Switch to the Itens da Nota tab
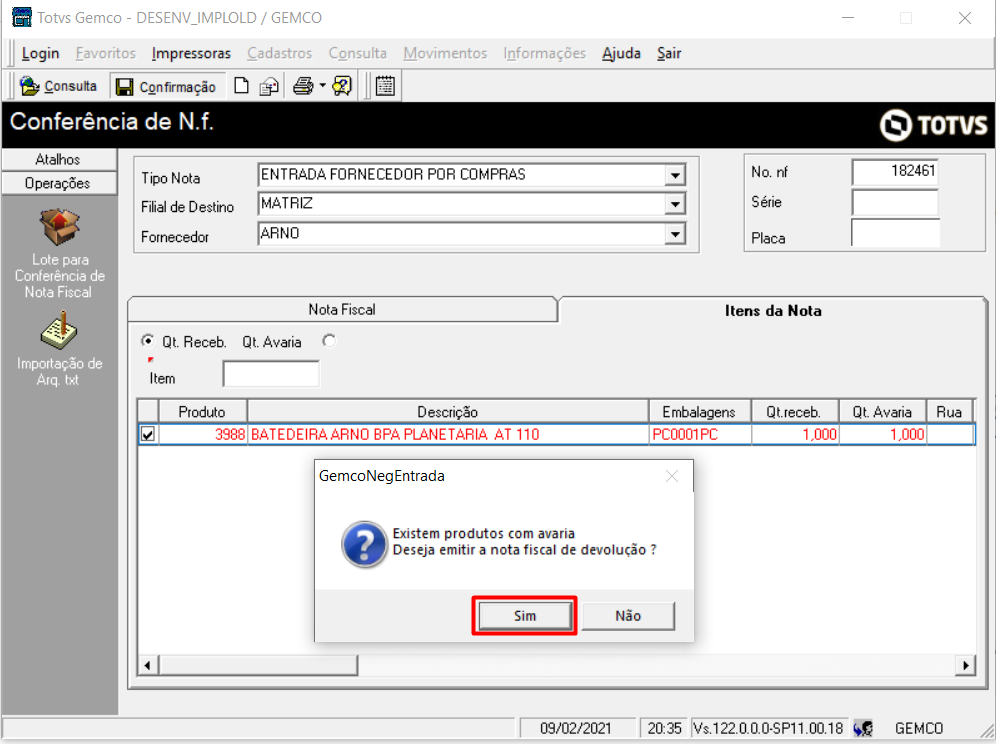Viewport: 996px width, 744px height. click(x=773, y=311)
